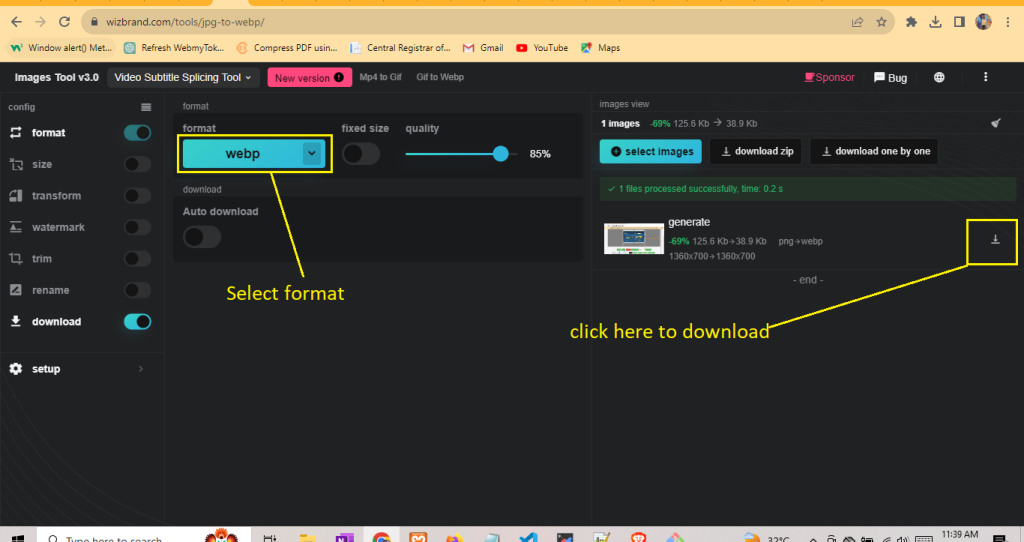Click the config panel collapse icon

pos(146,107)
